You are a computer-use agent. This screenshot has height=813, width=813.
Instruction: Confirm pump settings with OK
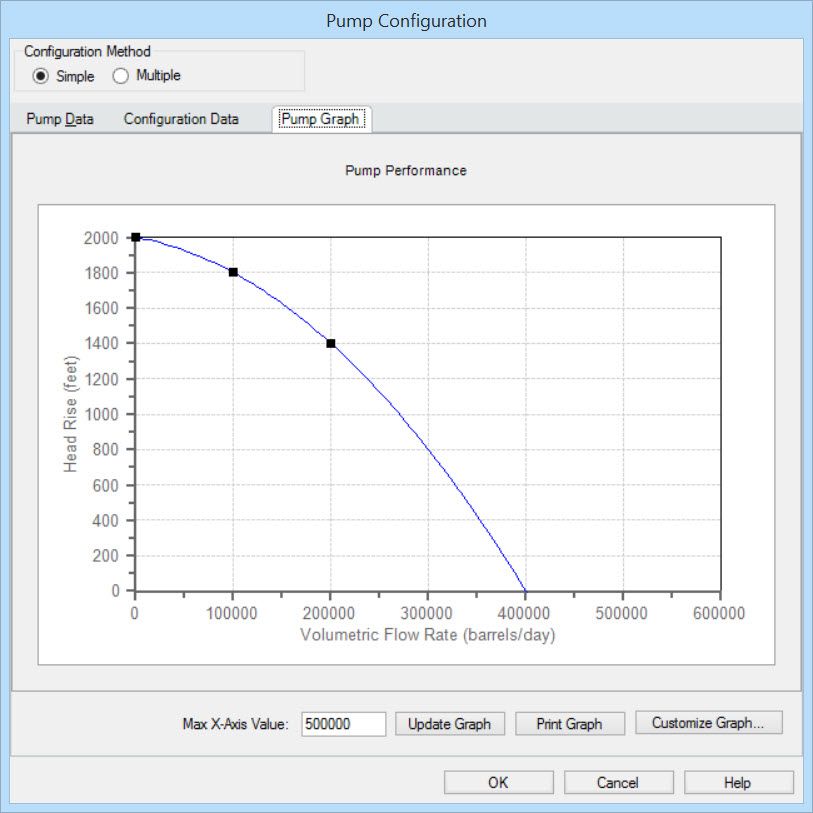[497, 782]
